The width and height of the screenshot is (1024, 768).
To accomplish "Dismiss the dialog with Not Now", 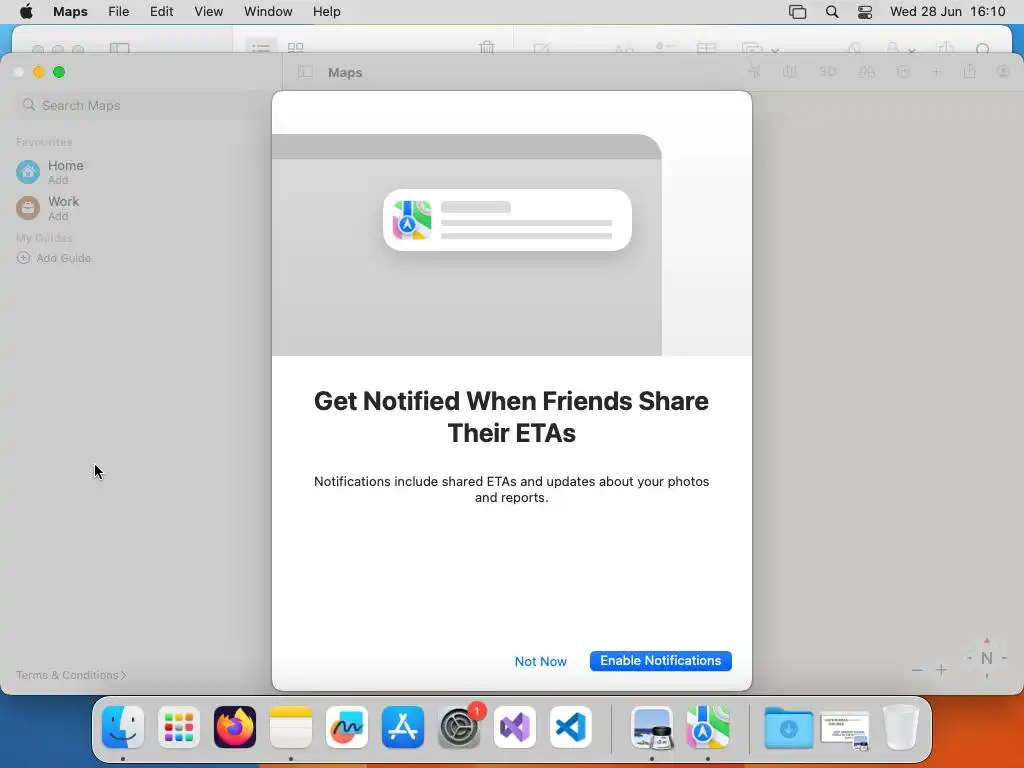I will tap(540, 662).
